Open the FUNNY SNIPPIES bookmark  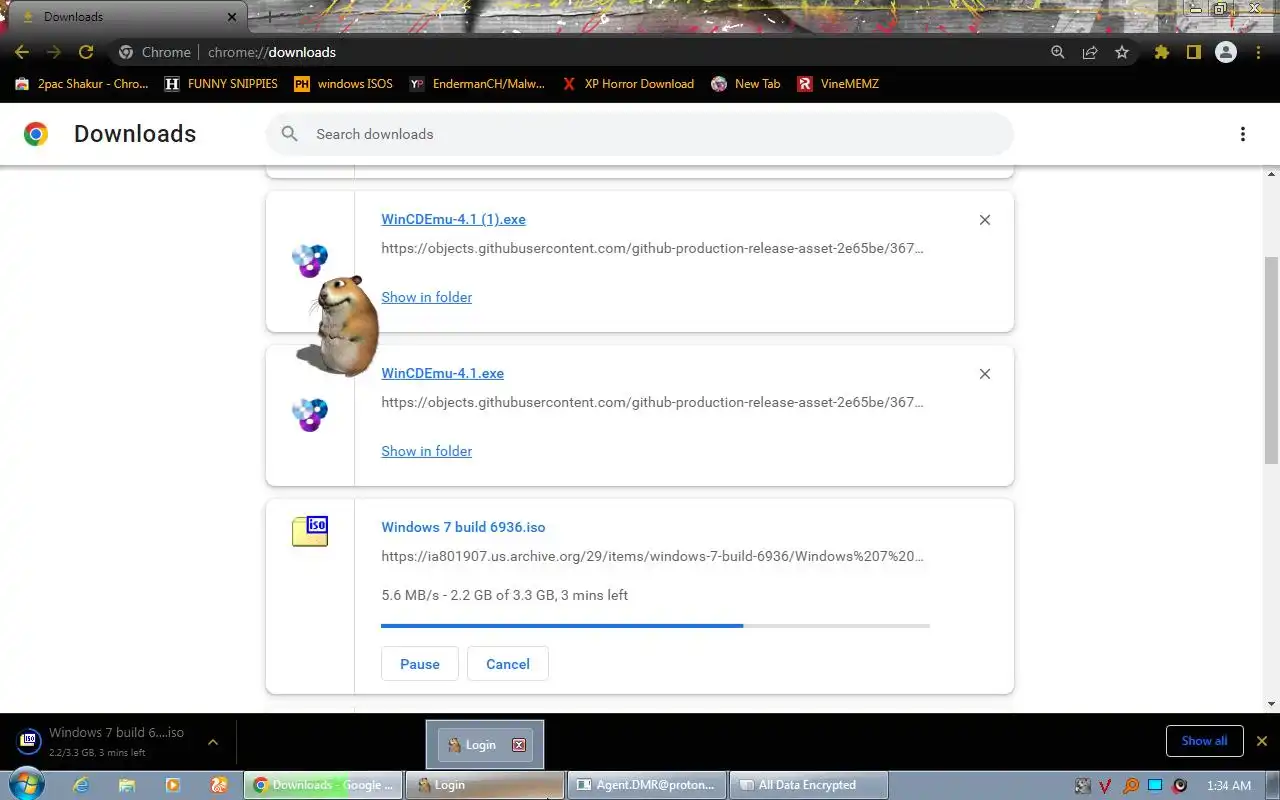coord(221,84)
